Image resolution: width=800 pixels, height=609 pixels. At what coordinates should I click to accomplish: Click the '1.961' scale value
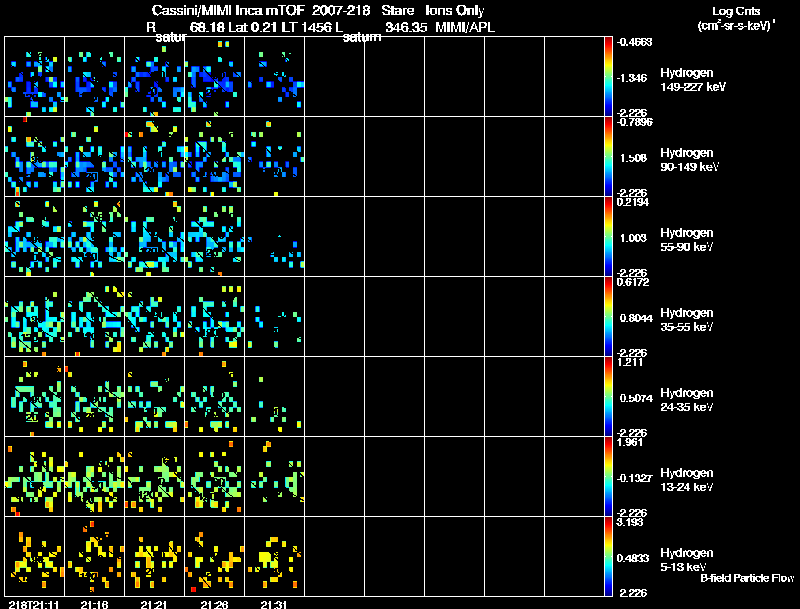click(x=630, y=442)
